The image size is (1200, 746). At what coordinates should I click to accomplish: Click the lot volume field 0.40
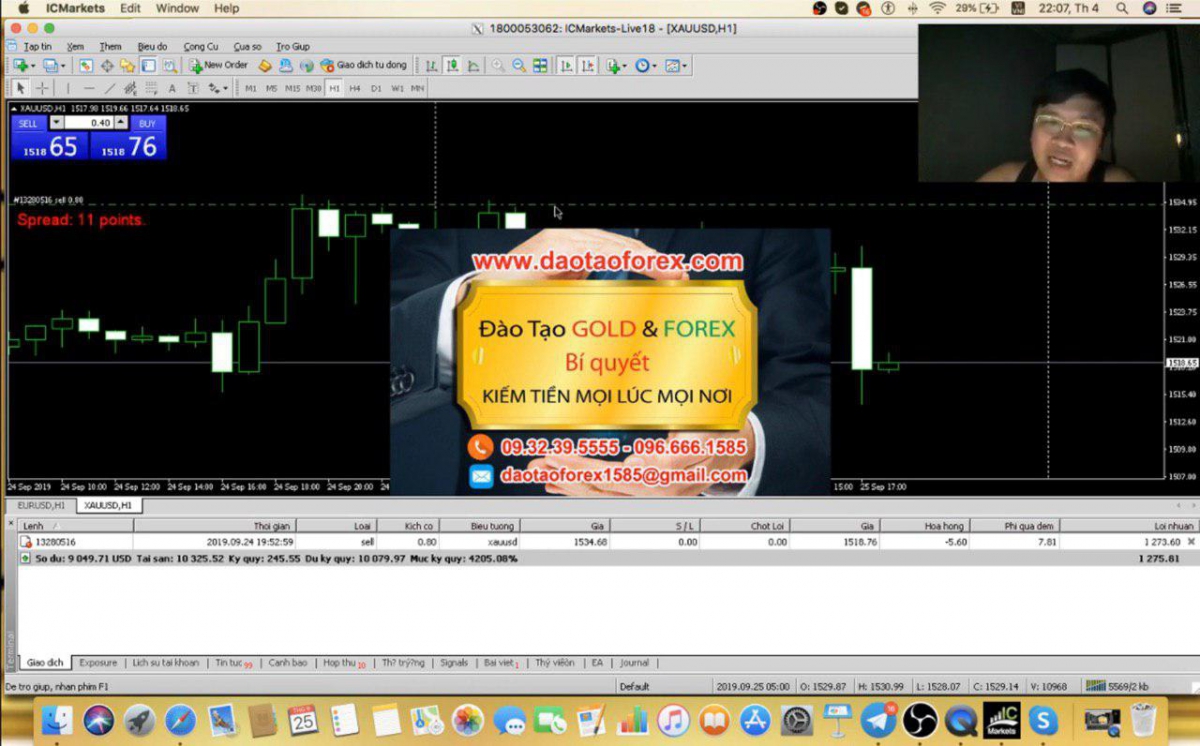point(89,123)
